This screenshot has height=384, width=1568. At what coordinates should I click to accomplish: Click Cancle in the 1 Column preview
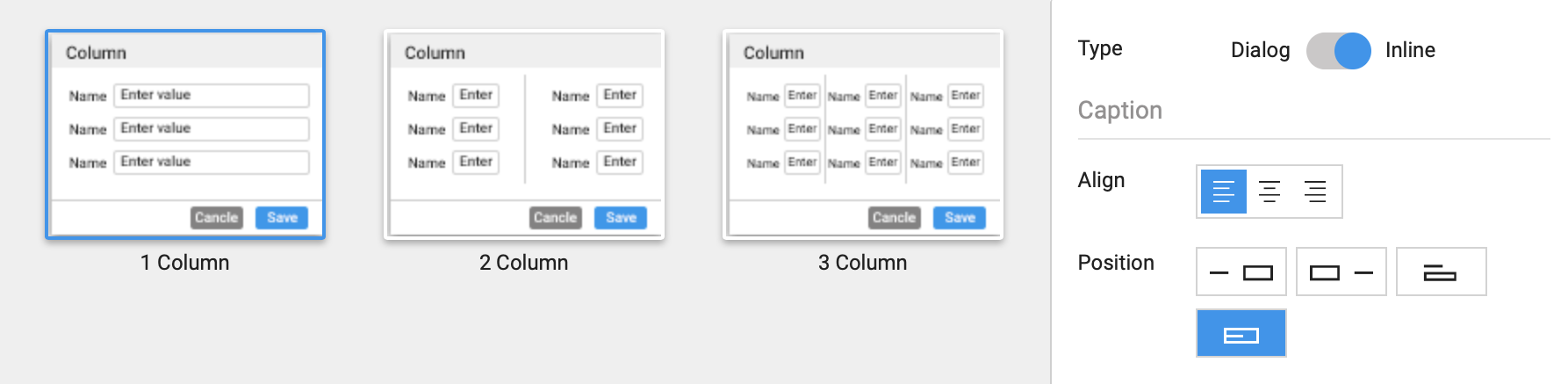point(216,218)
